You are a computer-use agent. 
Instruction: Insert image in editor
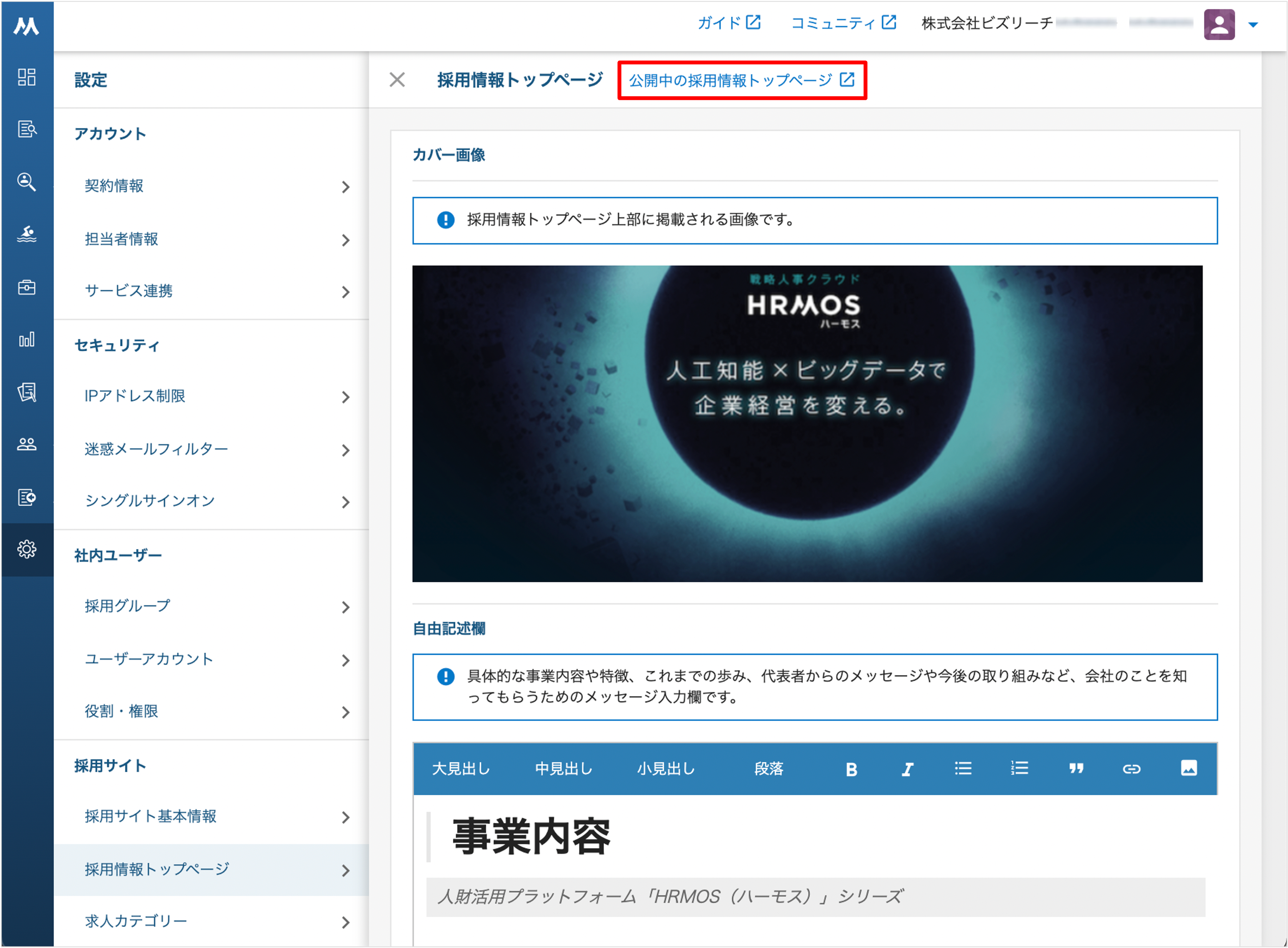pos(1189,768)
